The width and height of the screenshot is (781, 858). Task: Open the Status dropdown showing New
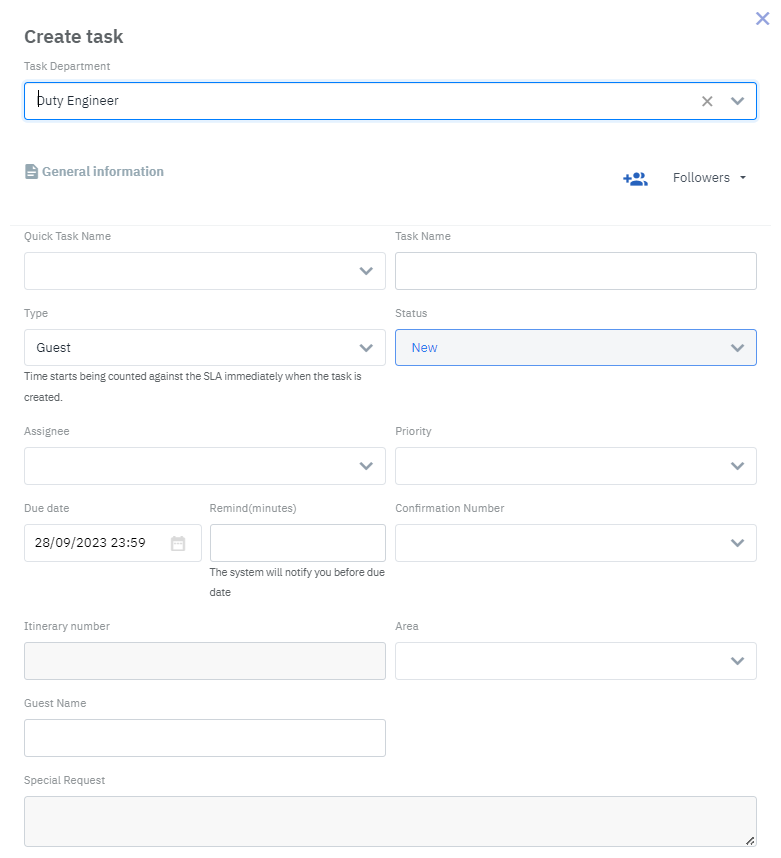click(x=576, y=348)
